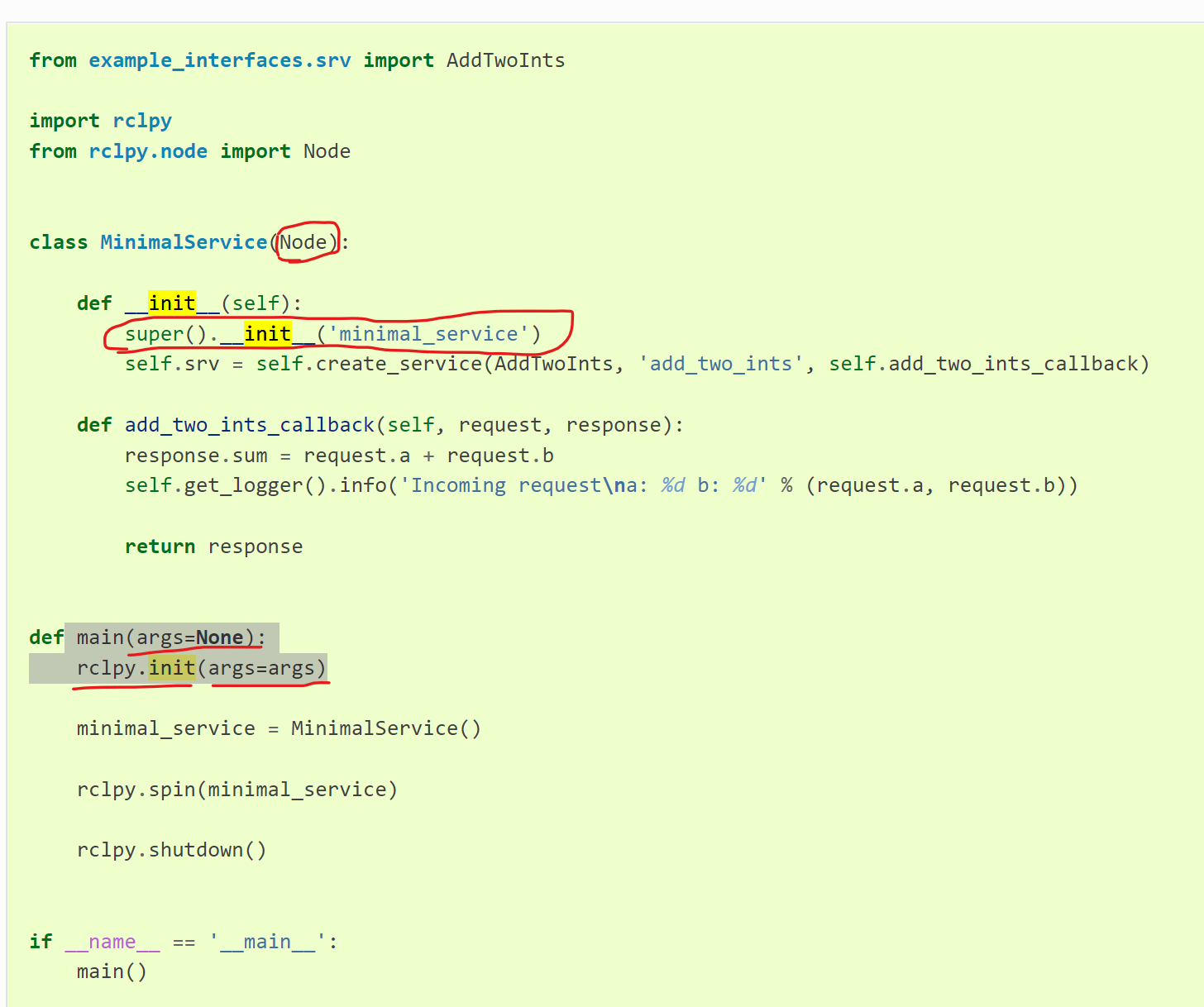The image size is (1204, 1007).
Task: Click 'request.a + request.b' expression
Action: coord(428,456)
